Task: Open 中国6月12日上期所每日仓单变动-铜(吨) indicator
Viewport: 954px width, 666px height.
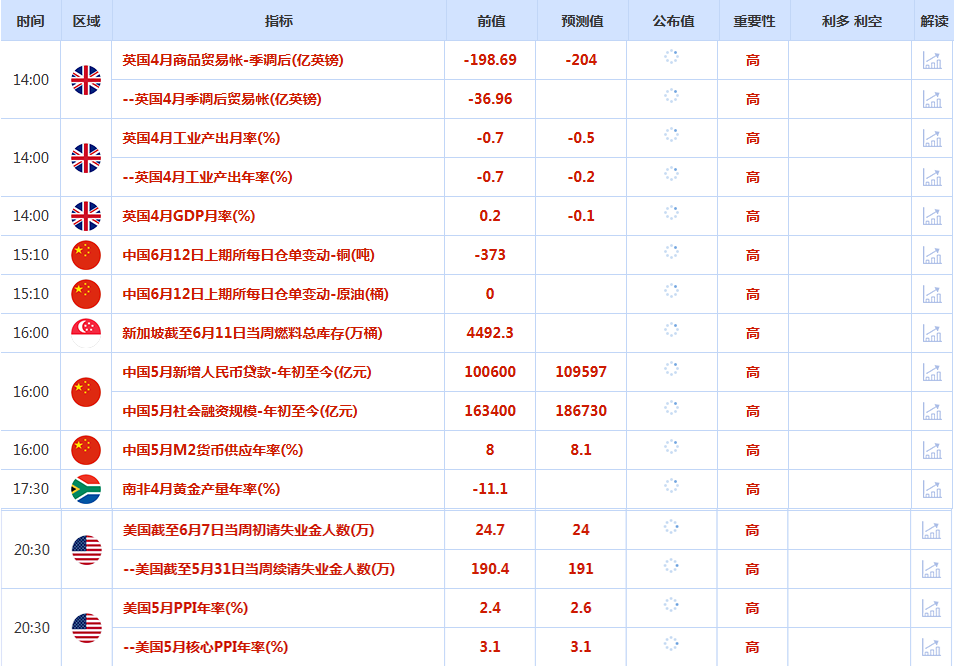Action: pos(248,255)
